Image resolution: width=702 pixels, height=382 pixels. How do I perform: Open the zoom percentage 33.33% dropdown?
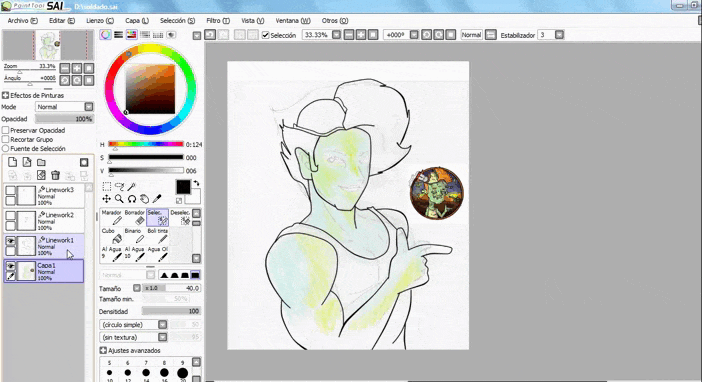336,34
